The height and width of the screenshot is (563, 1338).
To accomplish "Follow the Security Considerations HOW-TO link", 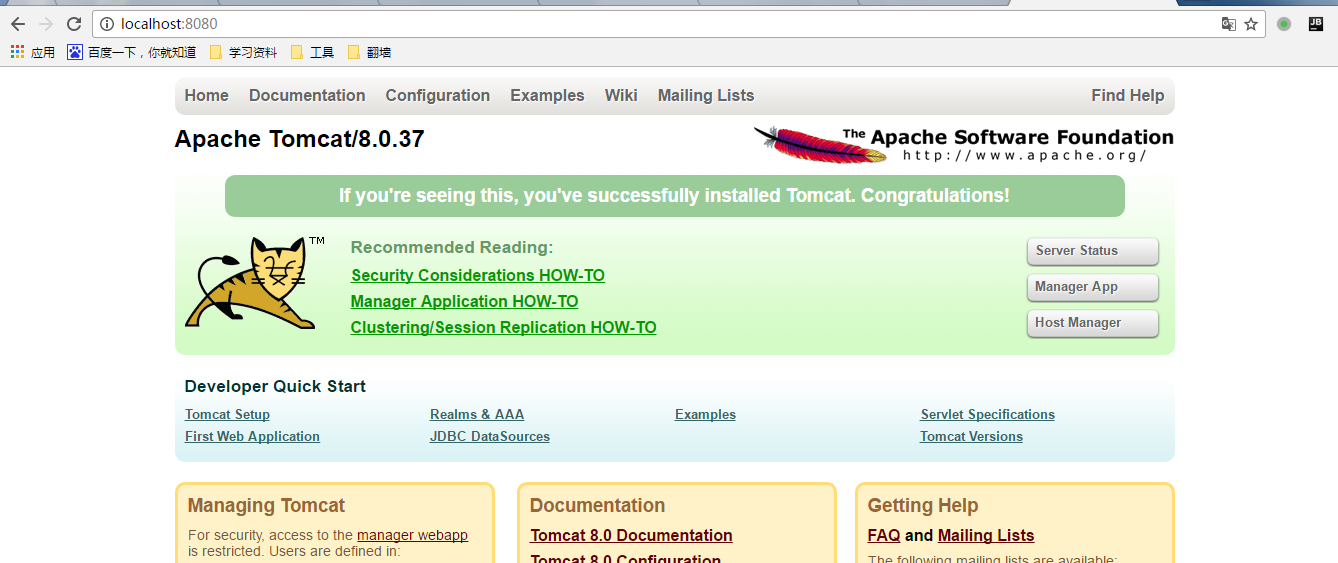I will click(x=478, y=276).
